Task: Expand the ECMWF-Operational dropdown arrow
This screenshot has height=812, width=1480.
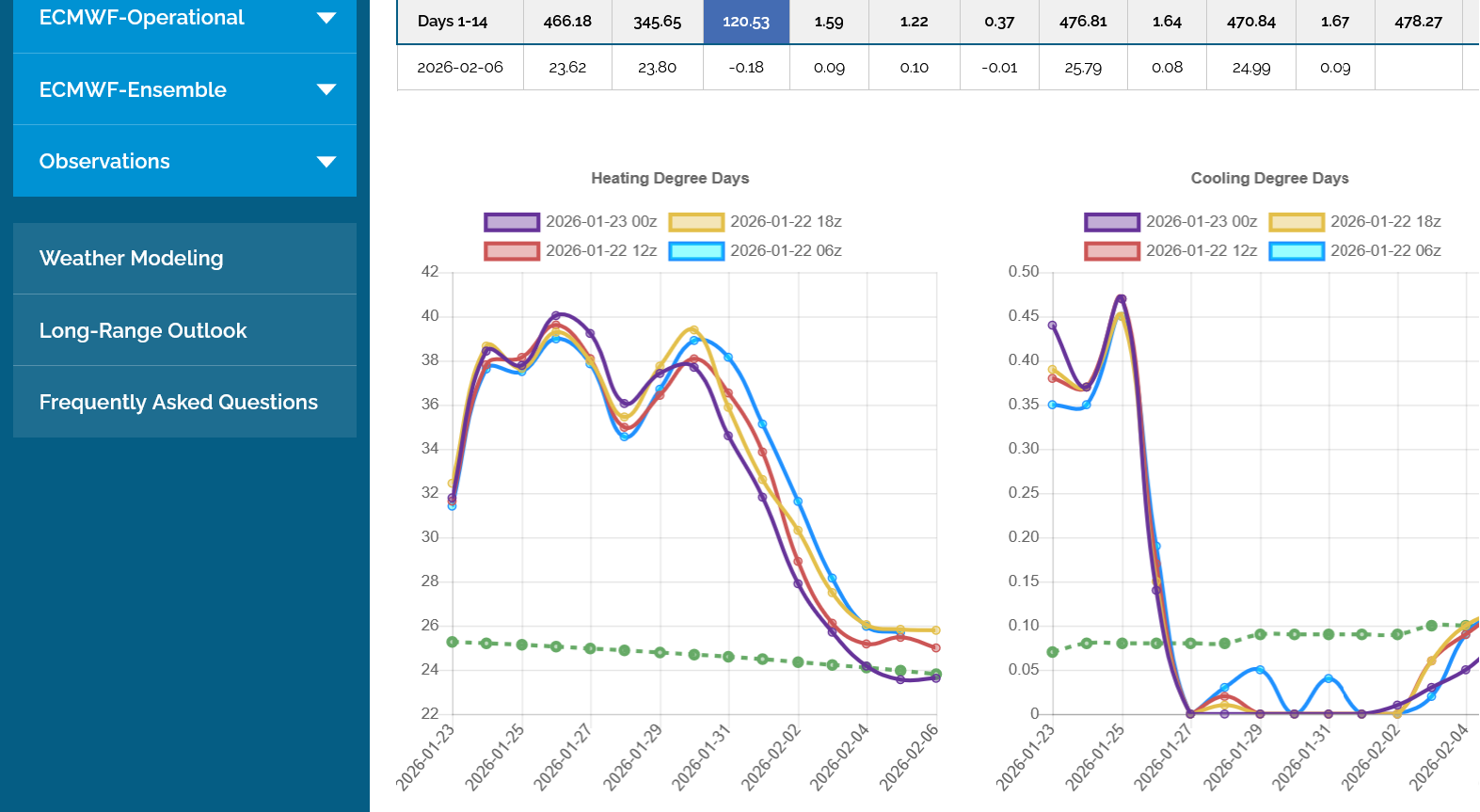Action: click(326, 18)
